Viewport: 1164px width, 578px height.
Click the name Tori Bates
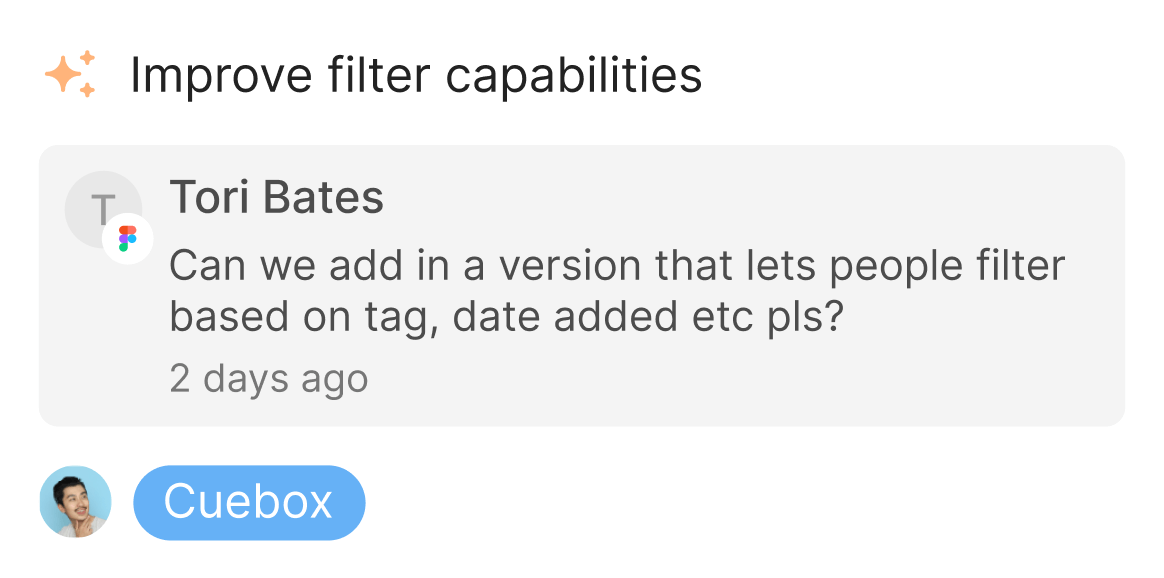click(276, 198)
